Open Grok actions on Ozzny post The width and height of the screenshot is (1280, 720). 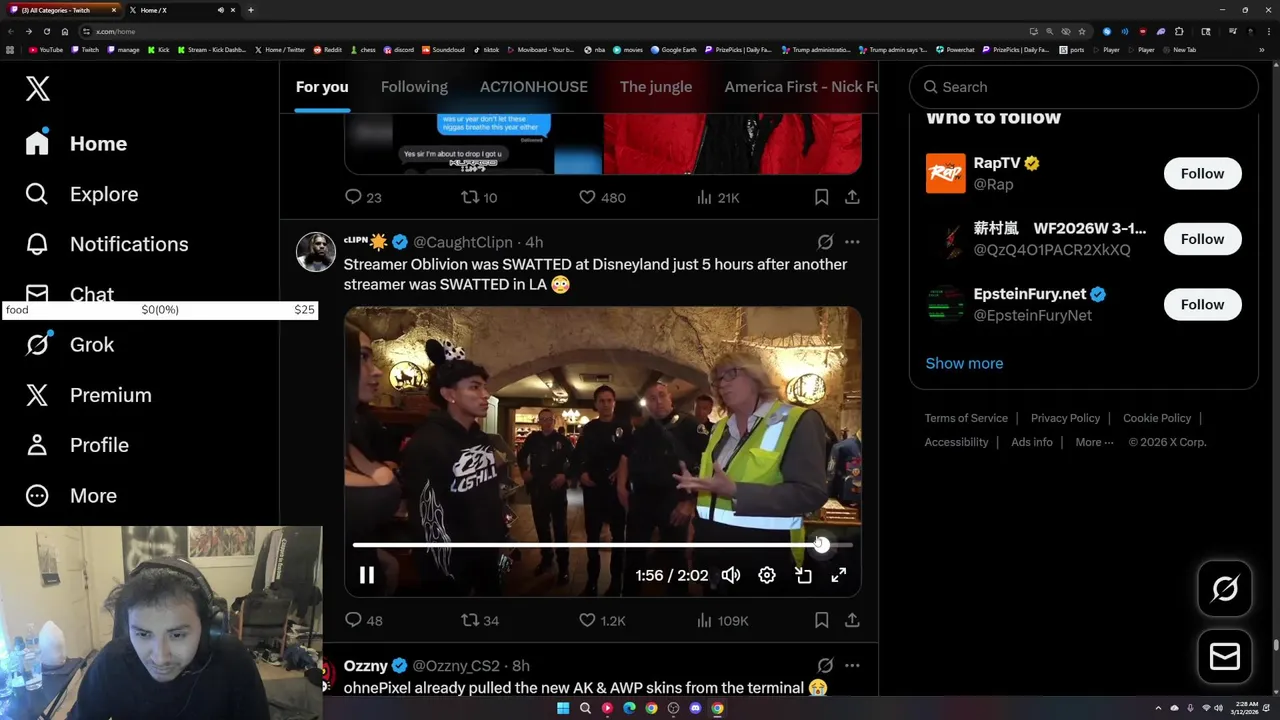[825, 665]
